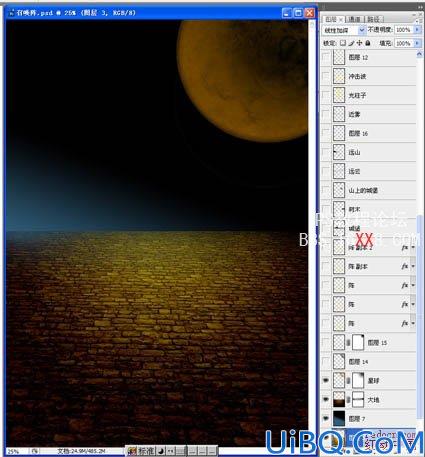Switch to the 通道 channels tab
This screenshot has width=425, height=457.
(354, 19)
